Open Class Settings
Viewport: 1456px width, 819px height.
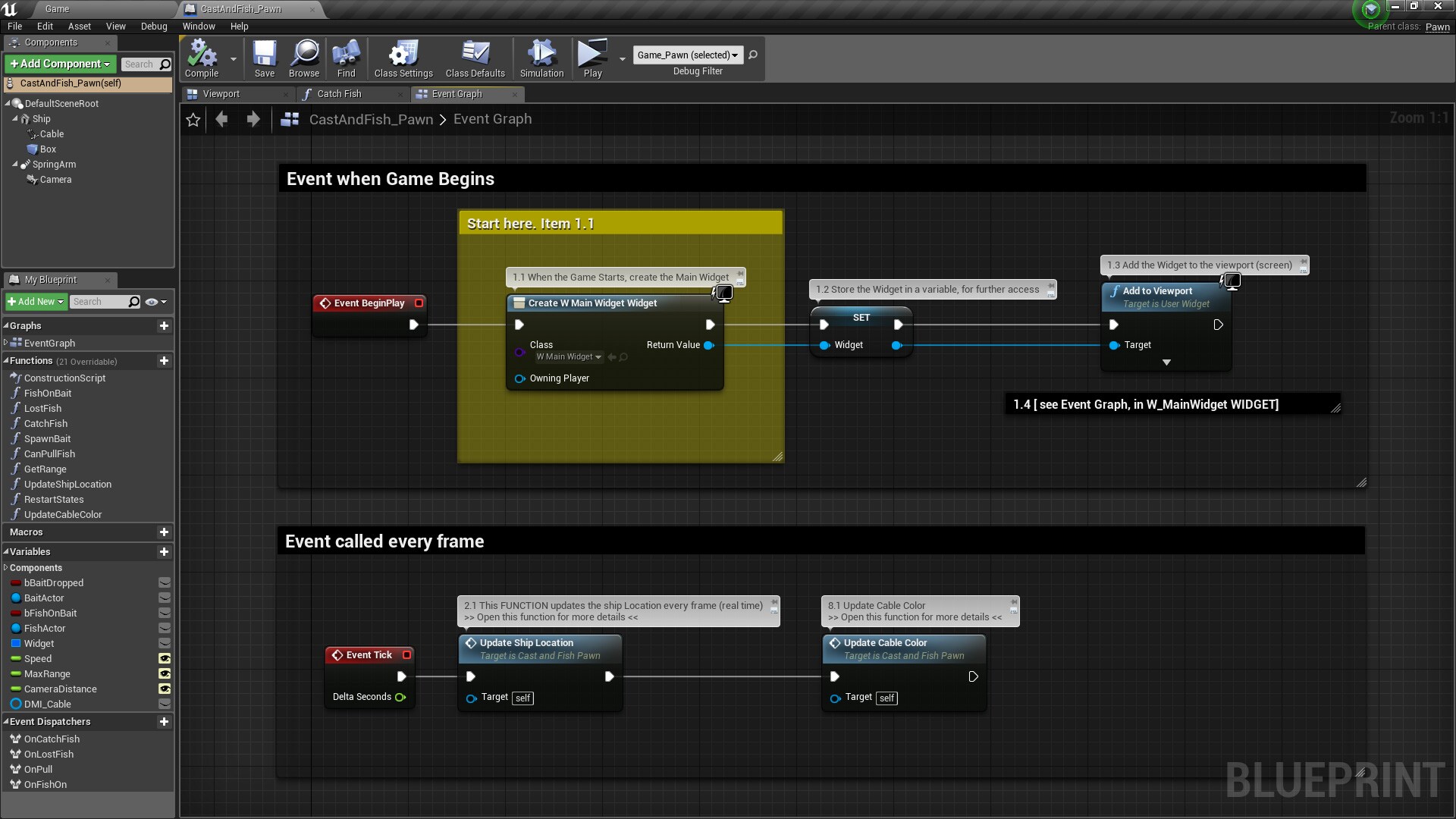point(403,58)
